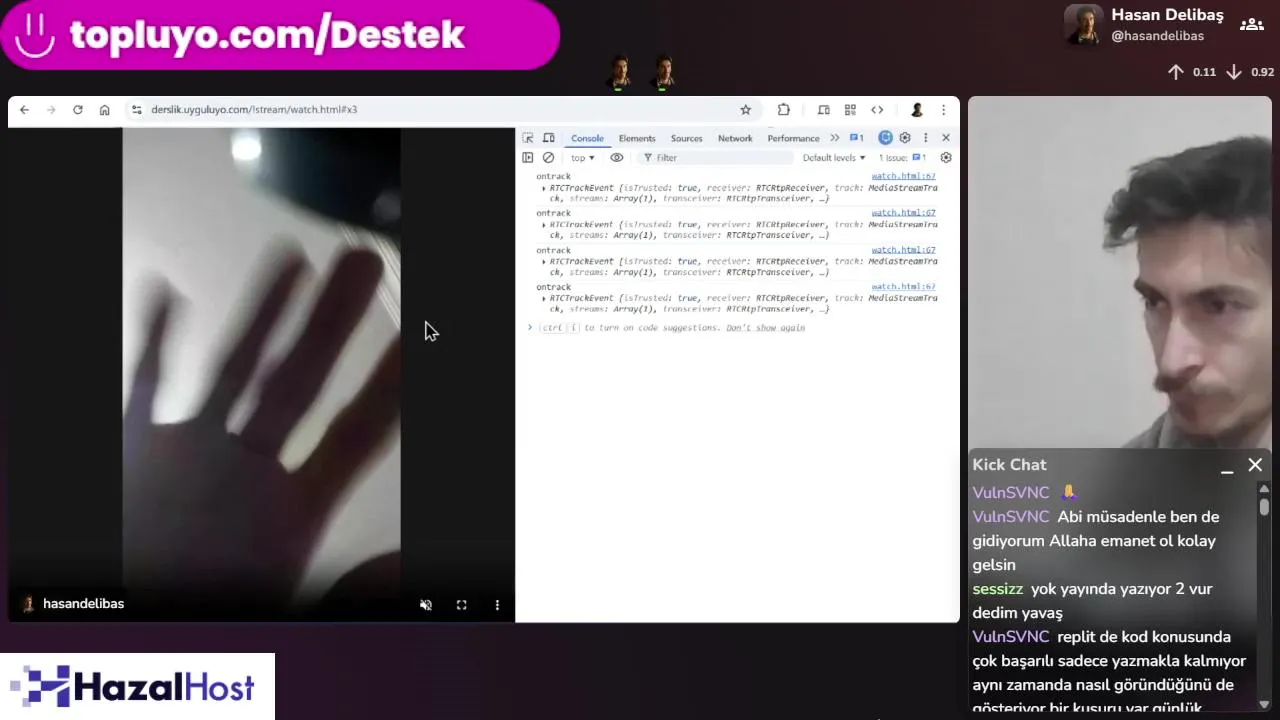The height and width of the screenshot is (720, 1280).
Task: Click the browser forward arrow
Action: click(51, 110)
